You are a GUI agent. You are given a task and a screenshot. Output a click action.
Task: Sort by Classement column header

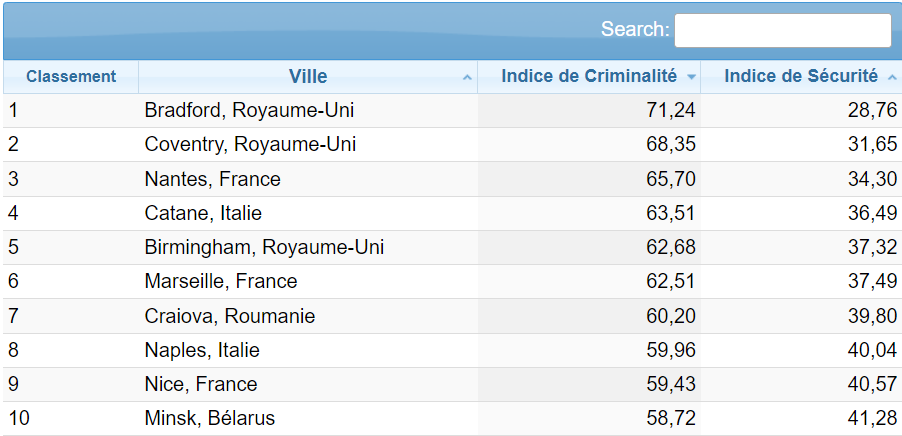[71, 77]
